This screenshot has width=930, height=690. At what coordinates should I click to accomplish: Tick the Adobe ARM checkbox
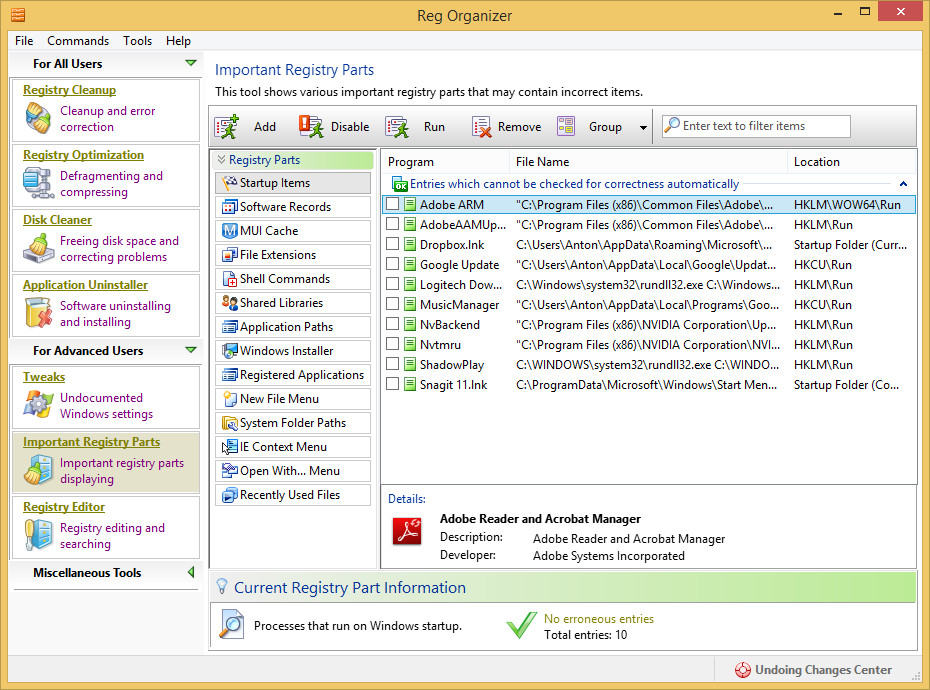[x=393, y=205]
